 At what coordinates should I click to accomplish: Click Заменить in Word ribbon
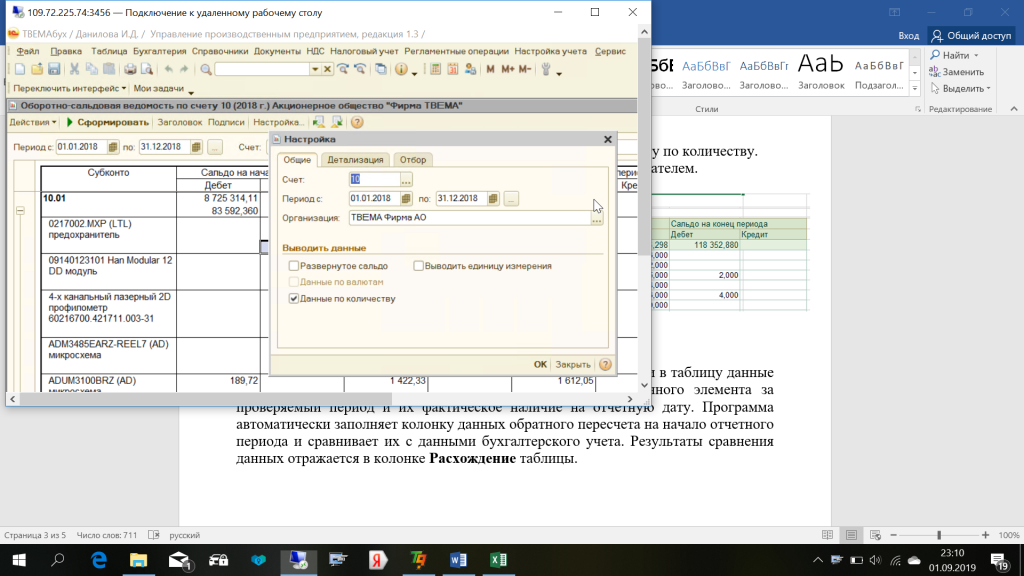957,72
